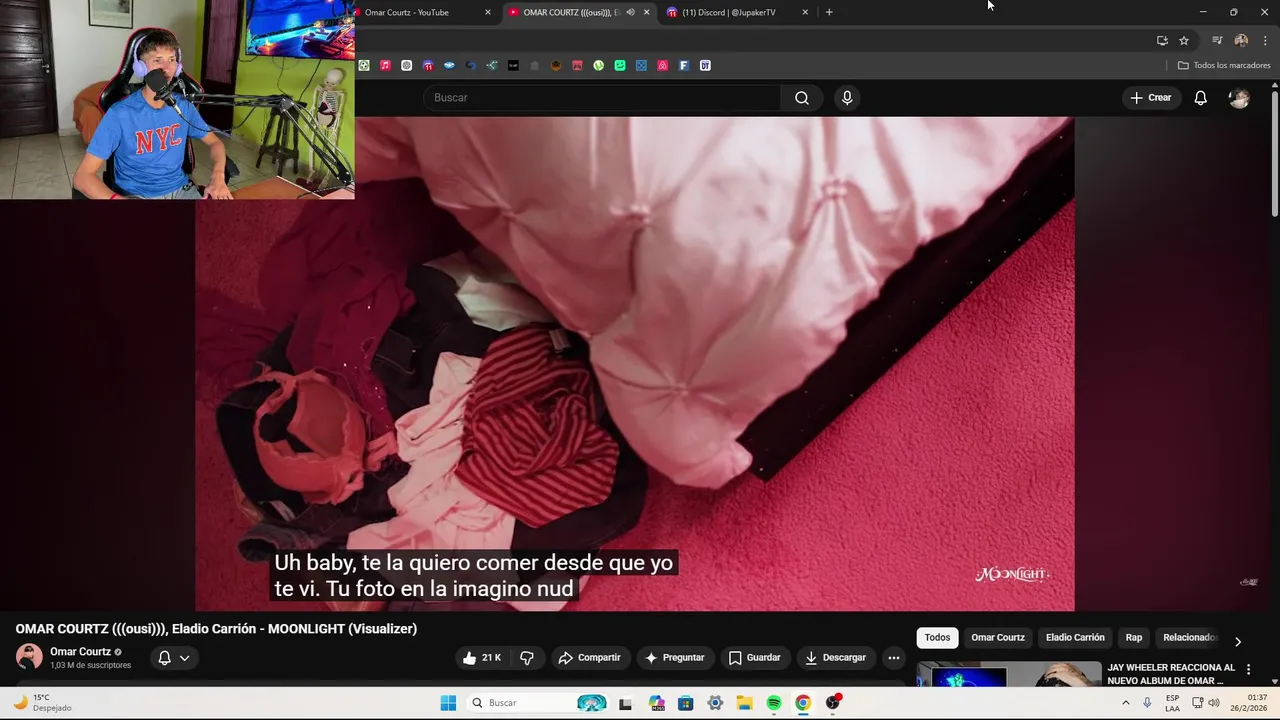
Task: Open Windows Start menu
Action: point(448,703)
